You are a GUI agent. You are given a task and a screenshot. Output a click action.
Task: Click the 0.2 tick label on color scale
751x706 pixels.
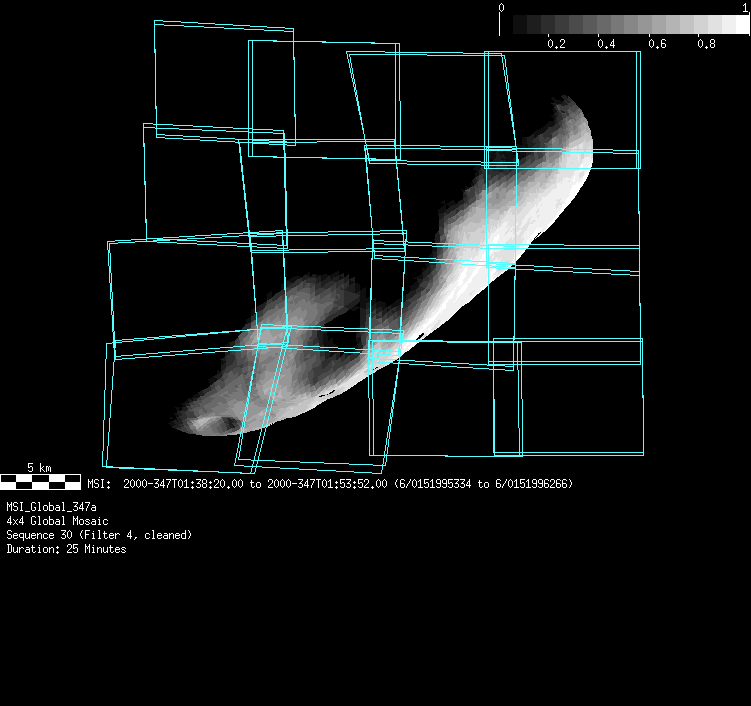[556, 44]
